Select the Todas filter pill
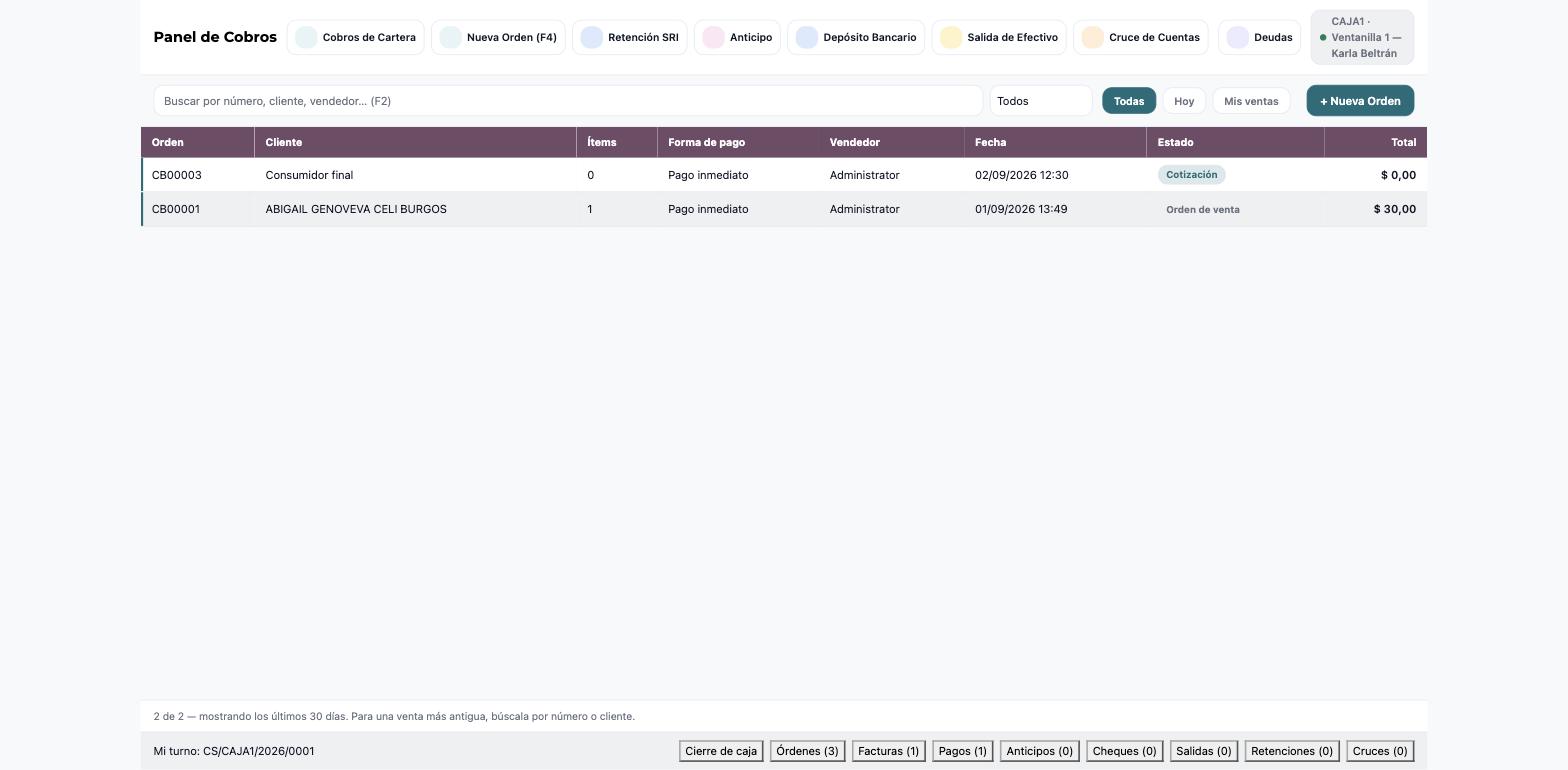 coord(1129,101)
